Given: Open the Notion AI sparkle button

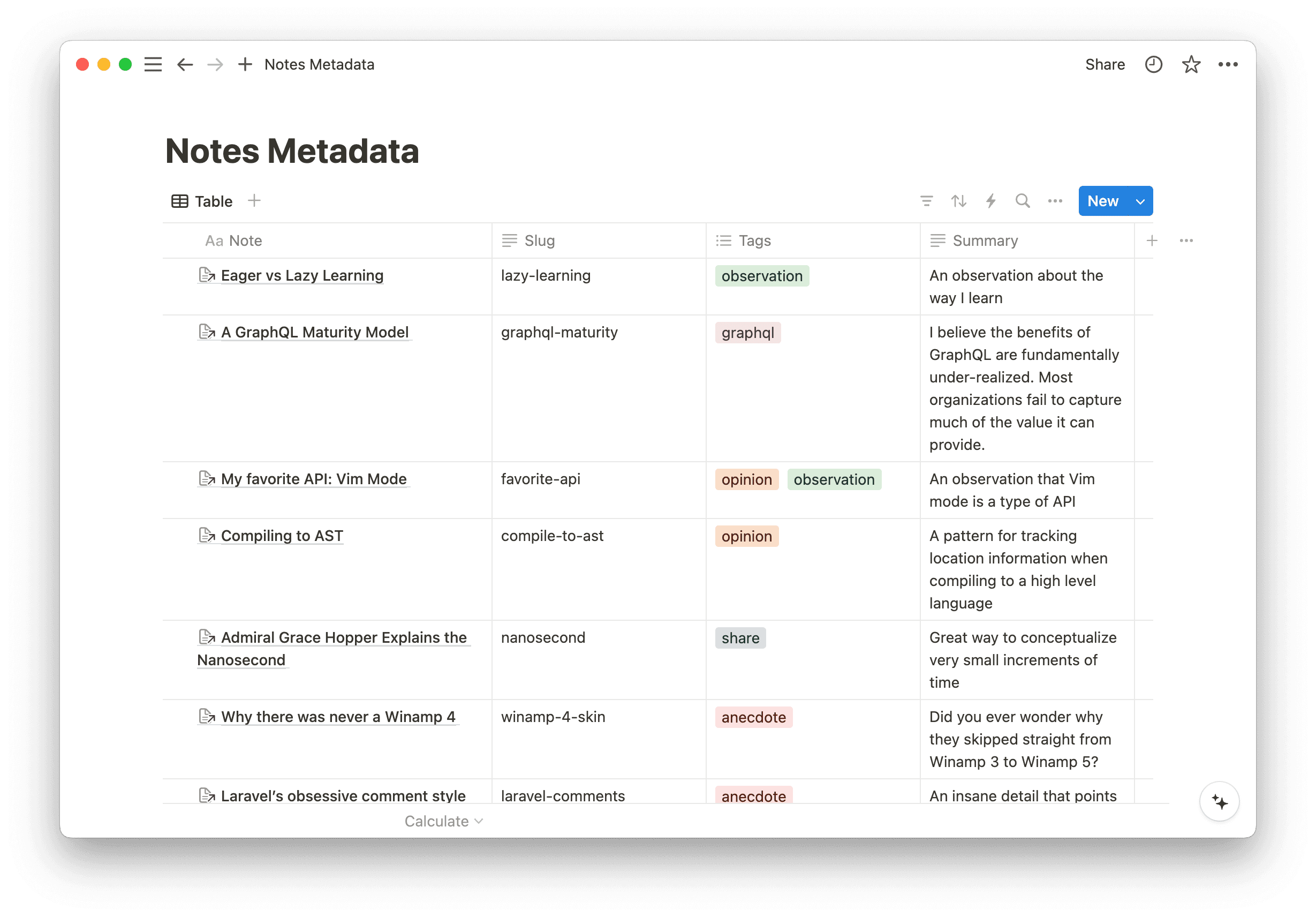Looking at the screenshot, I should (x=1219, y=802).
